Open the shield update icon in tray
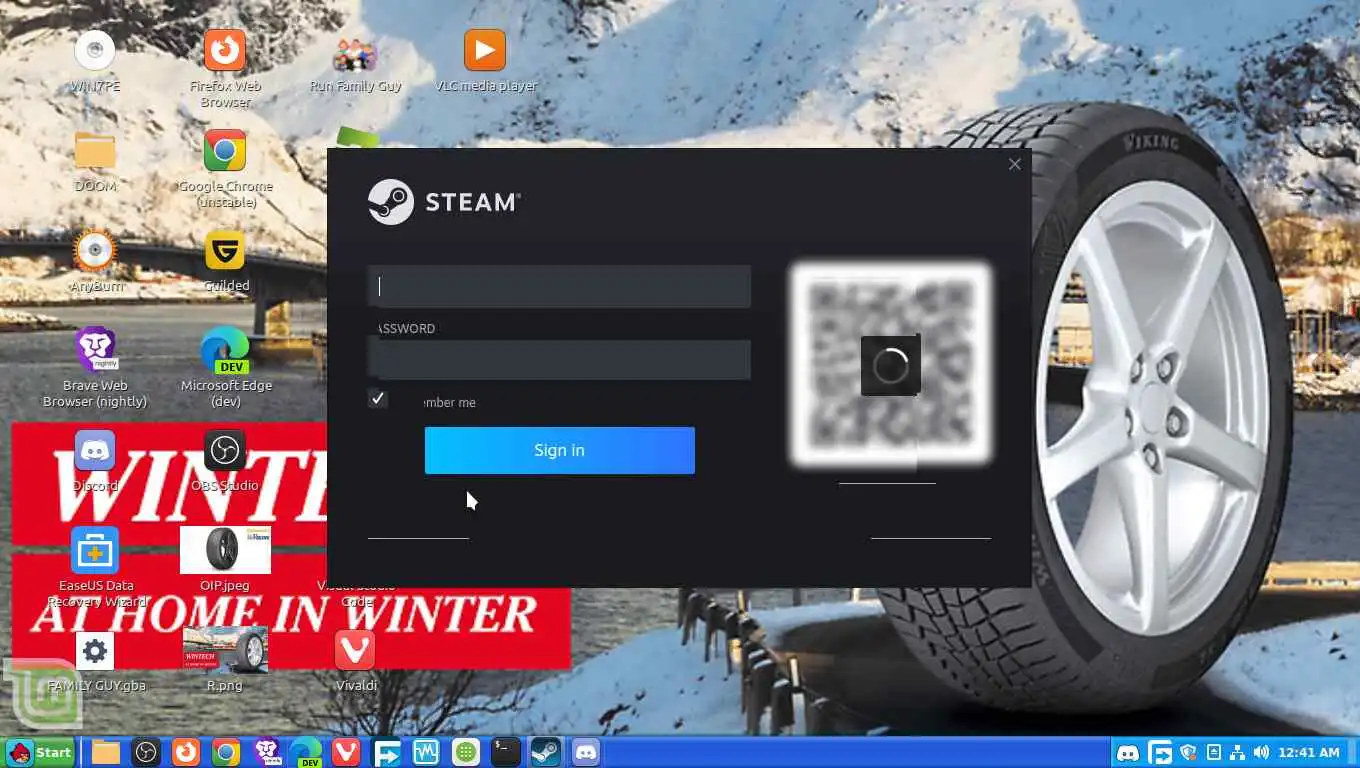Viewport: 1360px width, 768px height. (x=1189, y=752)
